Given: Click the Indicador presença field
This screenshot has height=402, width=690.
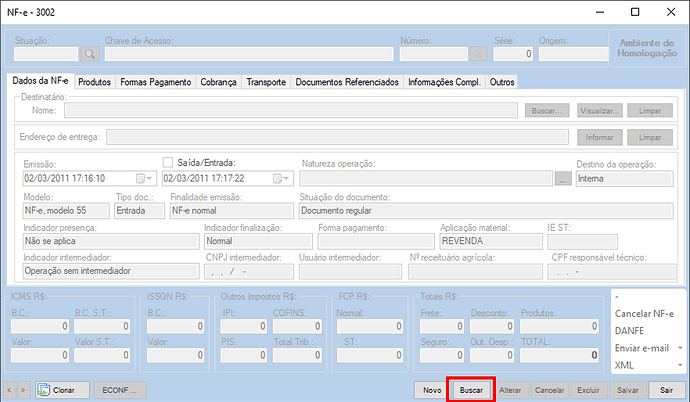Looking at the screenshot, I should click(111, 241).
